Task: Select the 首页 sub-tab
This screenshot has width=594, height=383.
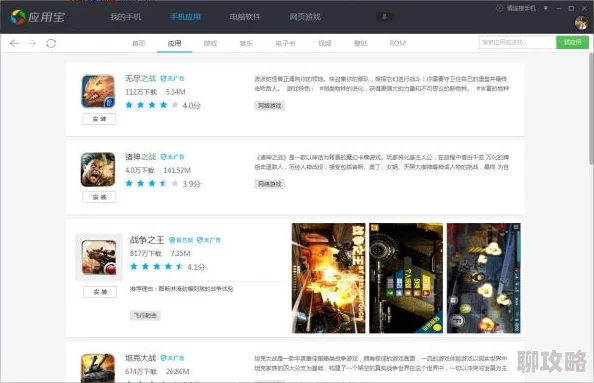Action: (x=139, y=43)
